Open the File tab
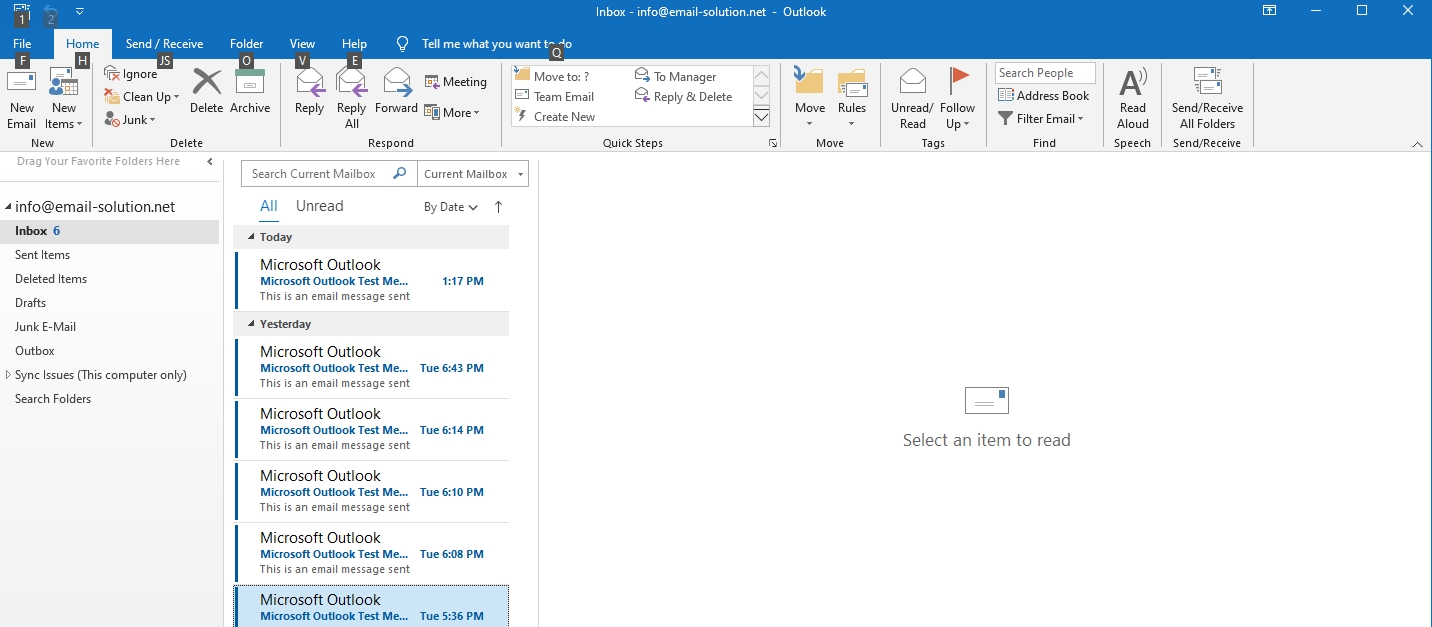 [x=22, y=44]
